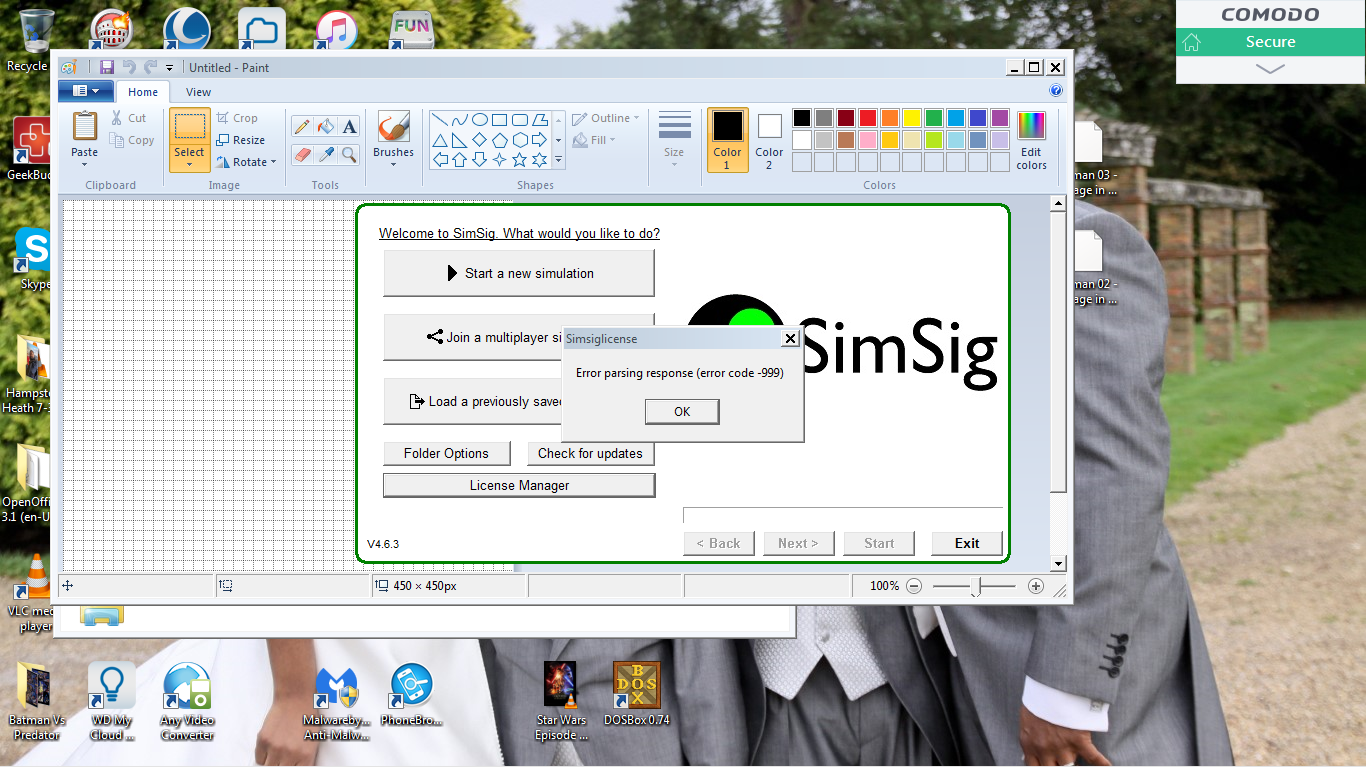Viewport: 1366px width, 768px height.
Task: Choose the Rounded rectangle shape
Action: tap(519, 119)
